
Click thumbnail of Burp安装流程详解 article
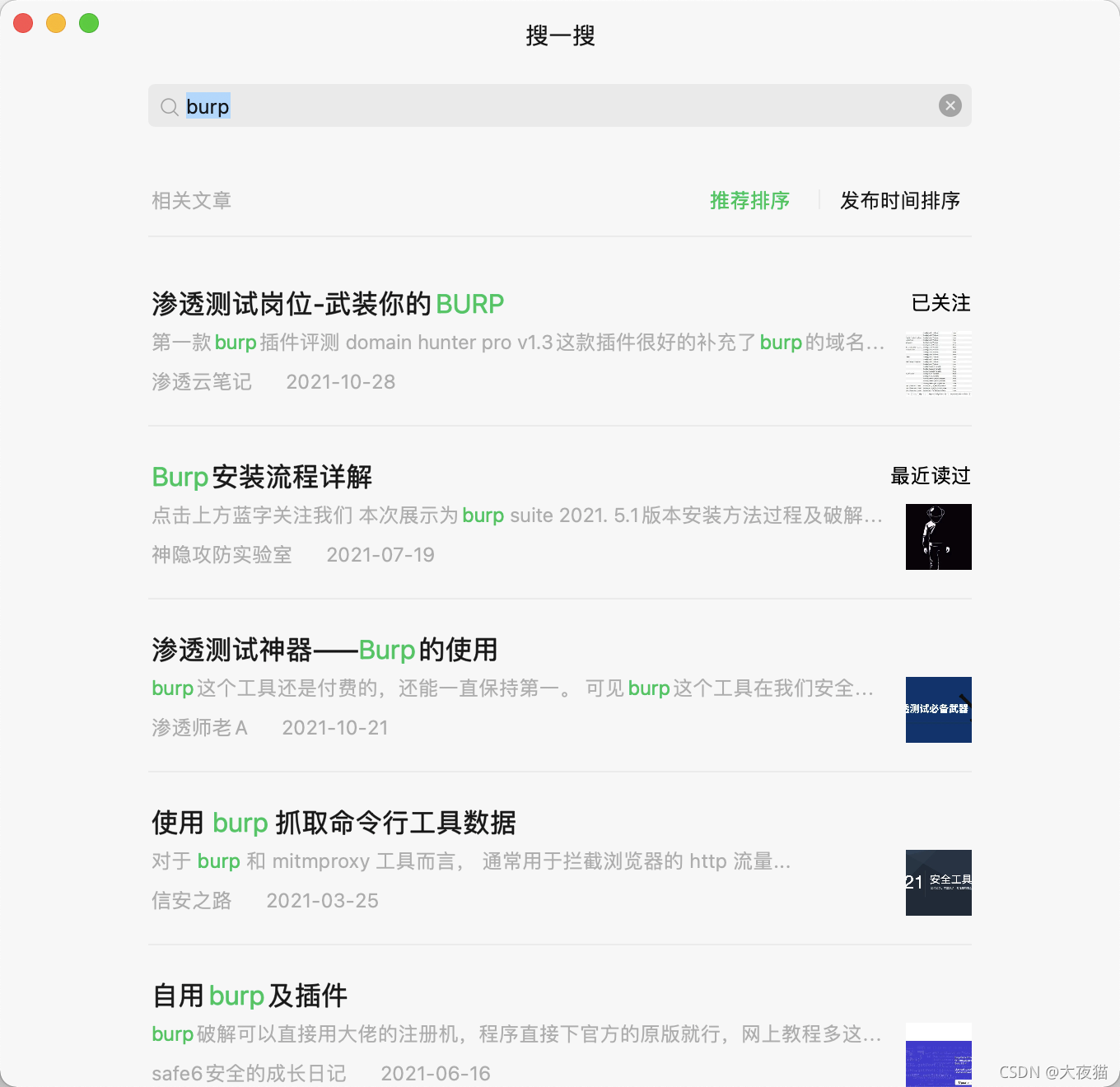coord(939,537)
